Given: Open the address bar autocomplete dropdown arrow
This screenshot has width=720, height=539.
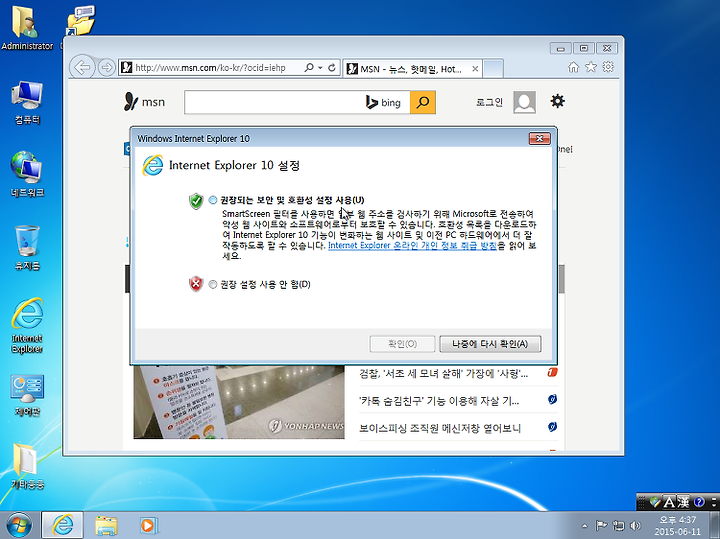Looking at the screenshot, I should point(320,68).
